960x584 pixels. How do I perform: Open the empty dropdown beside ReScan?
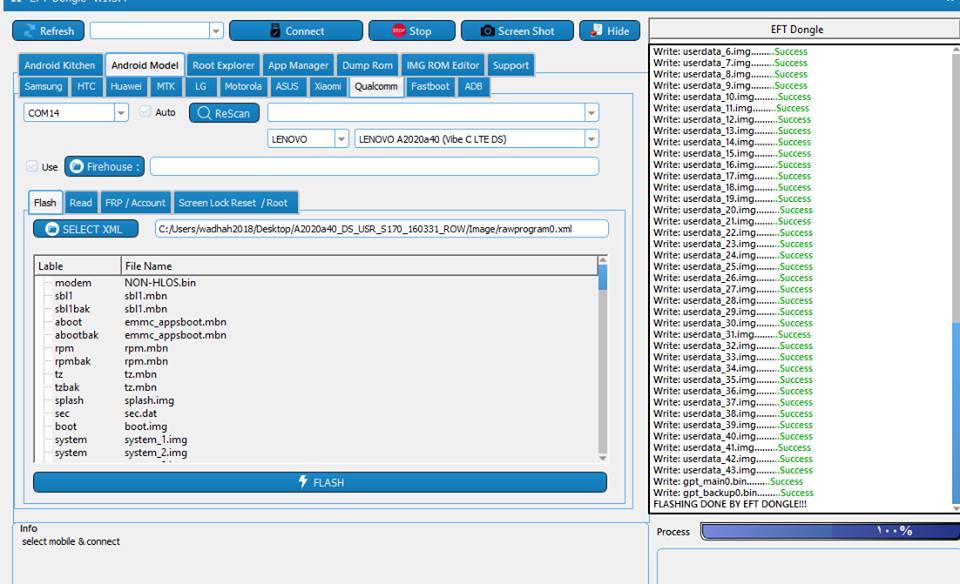click(591, 113)
